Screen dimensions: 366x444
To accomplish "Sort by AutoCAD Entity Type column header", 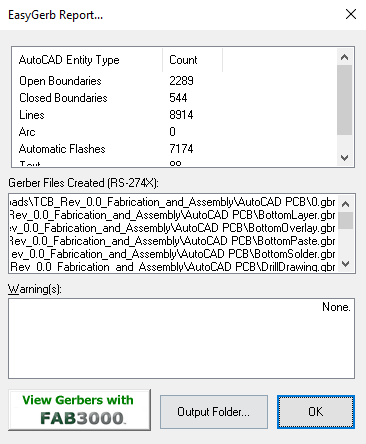I will [88, 60].
